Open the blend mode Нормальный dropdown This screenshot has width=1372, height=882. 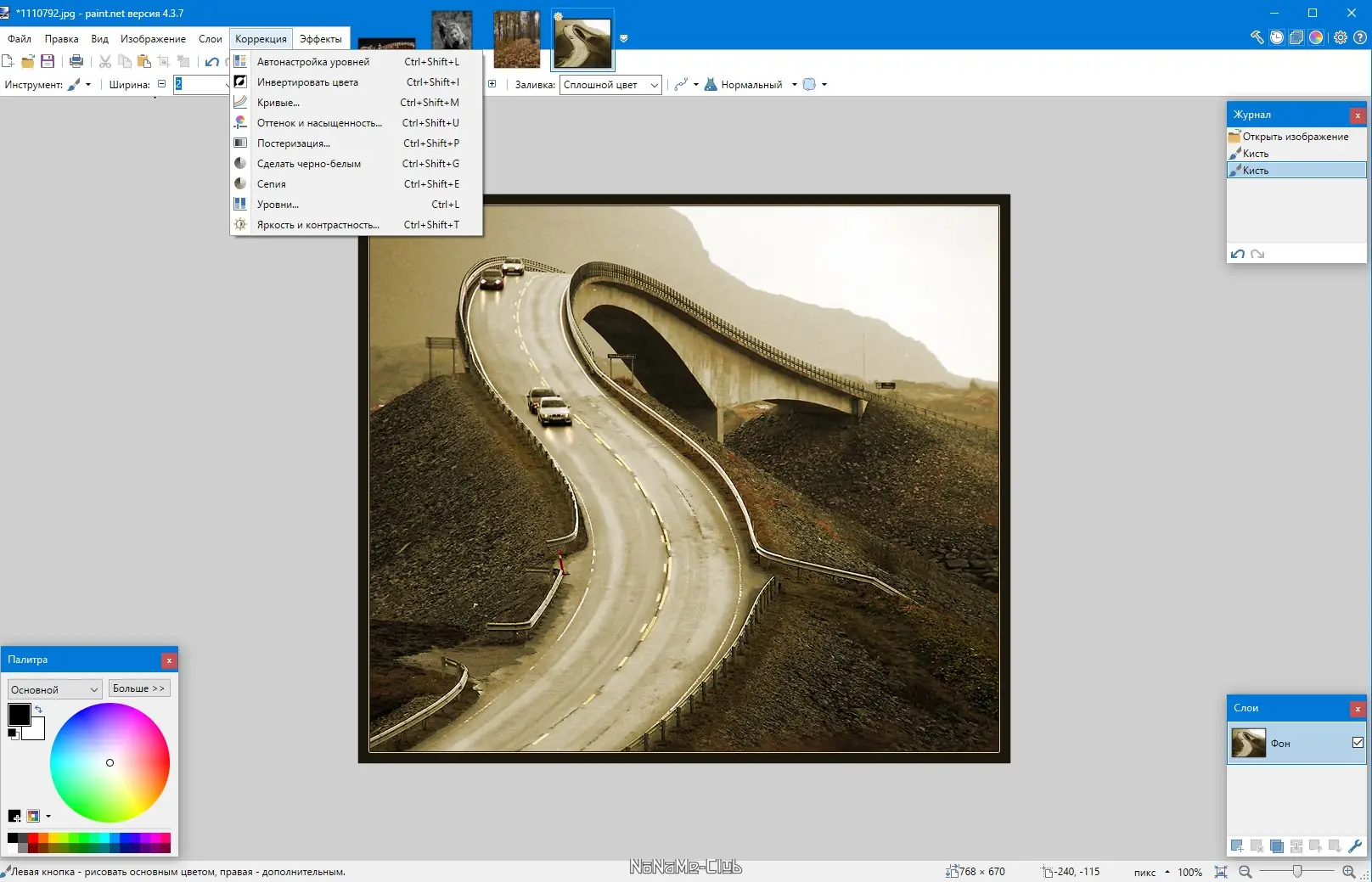pos(795,85)
